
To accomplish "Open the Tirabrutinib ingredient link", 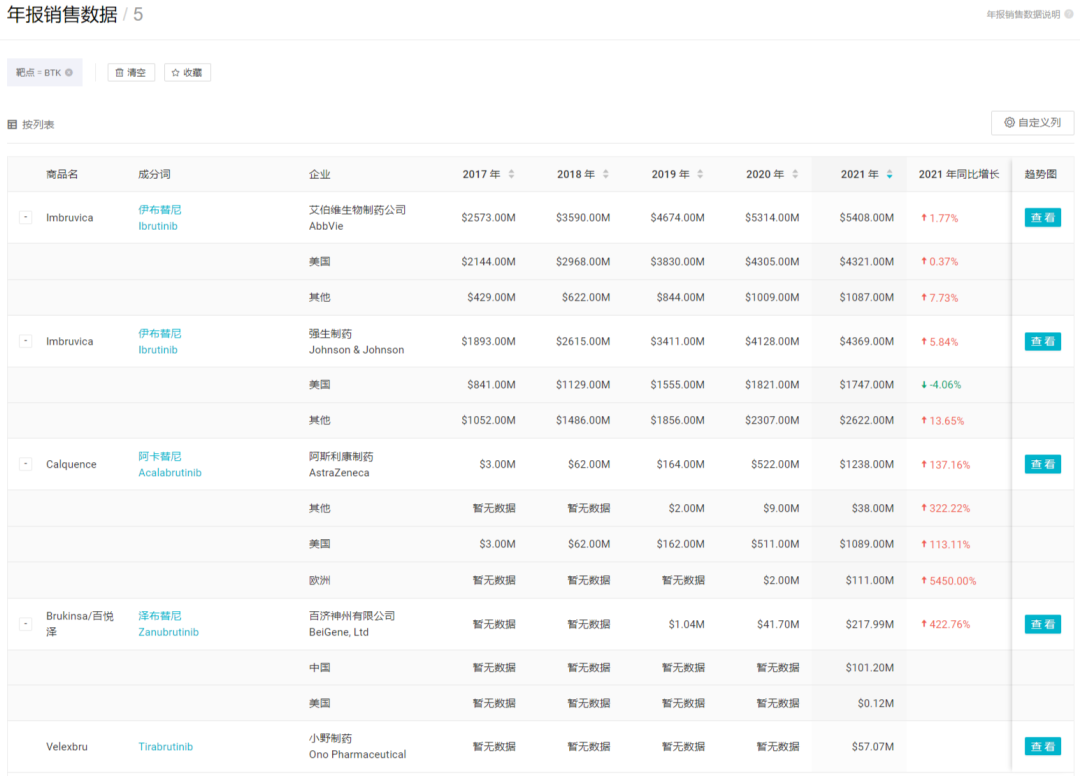I will point(165,746).
